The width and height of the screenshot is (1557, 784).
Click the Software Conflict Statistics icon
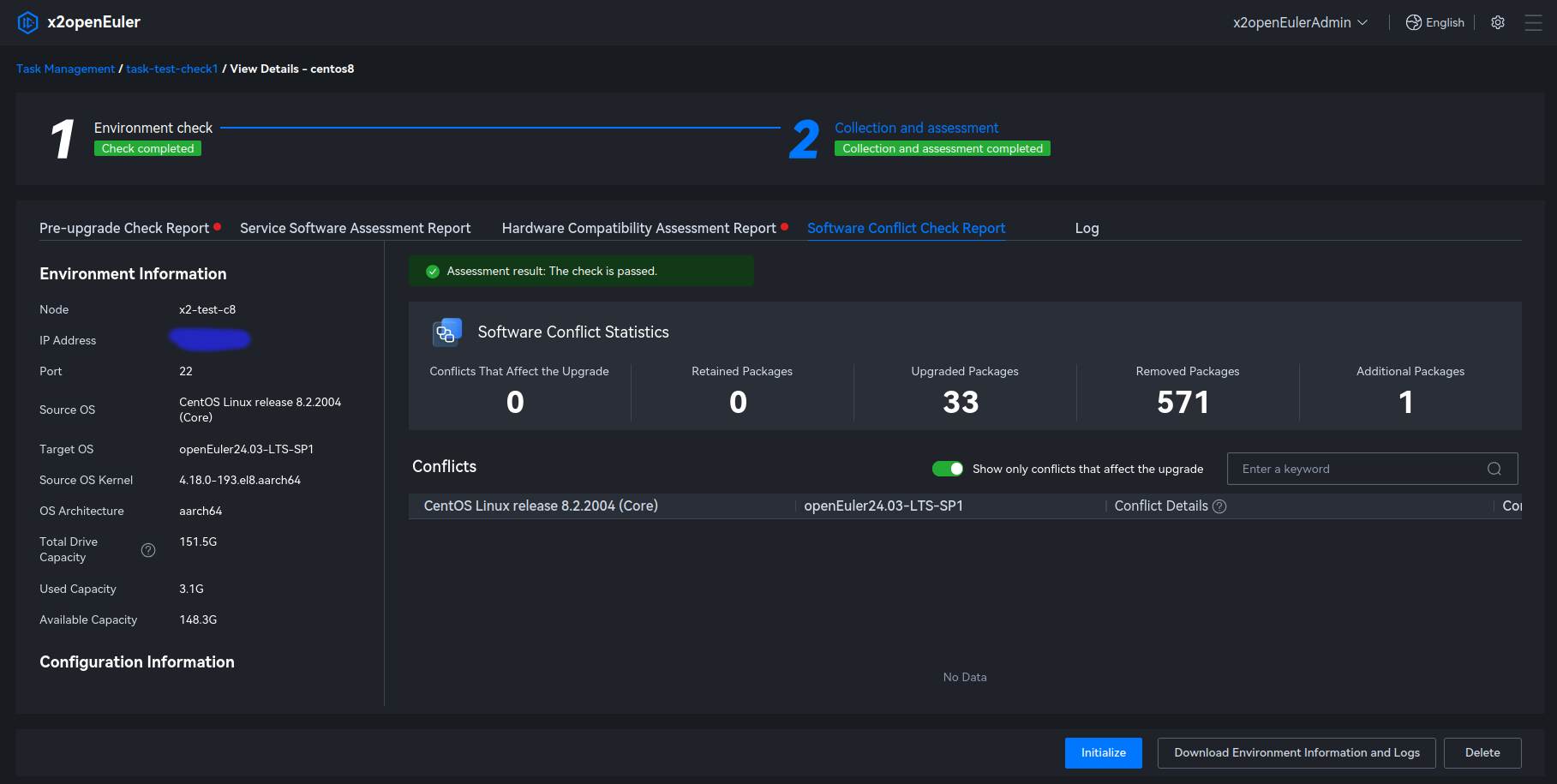coord(446,332)
